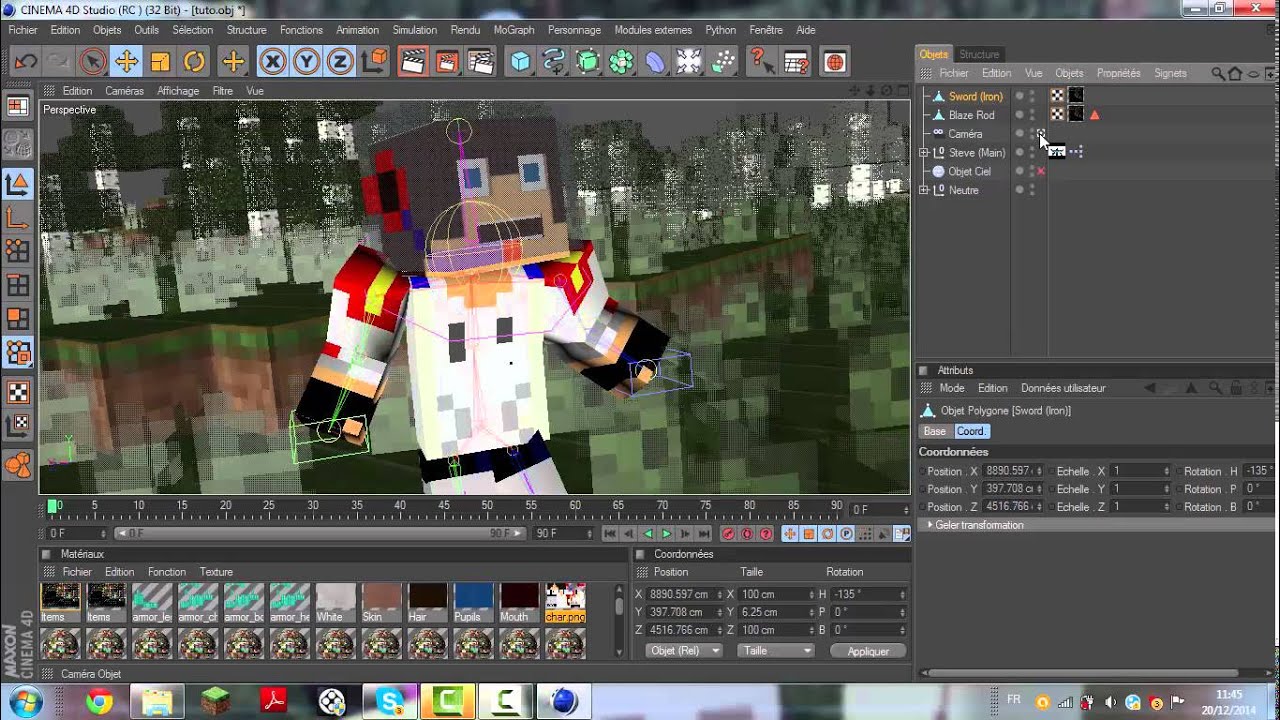Render the active view clapperboard

[x=412, y=62]
